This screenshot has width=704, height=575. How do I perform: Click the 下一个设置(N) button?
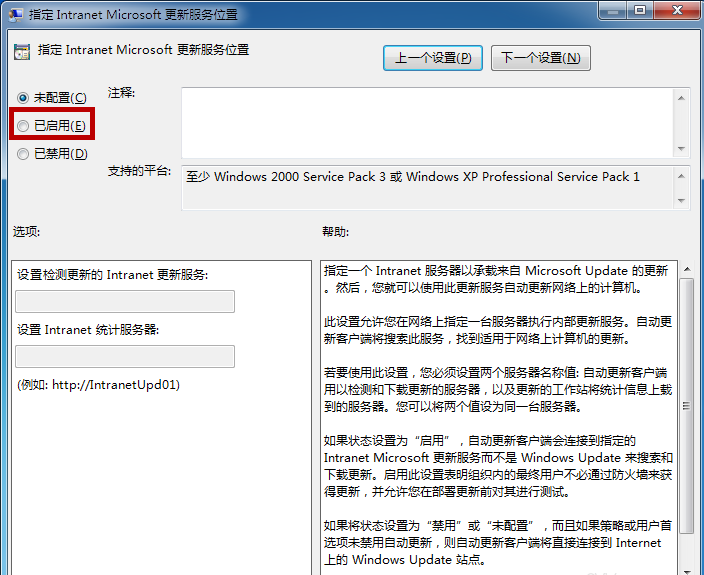tap(541, 58)
